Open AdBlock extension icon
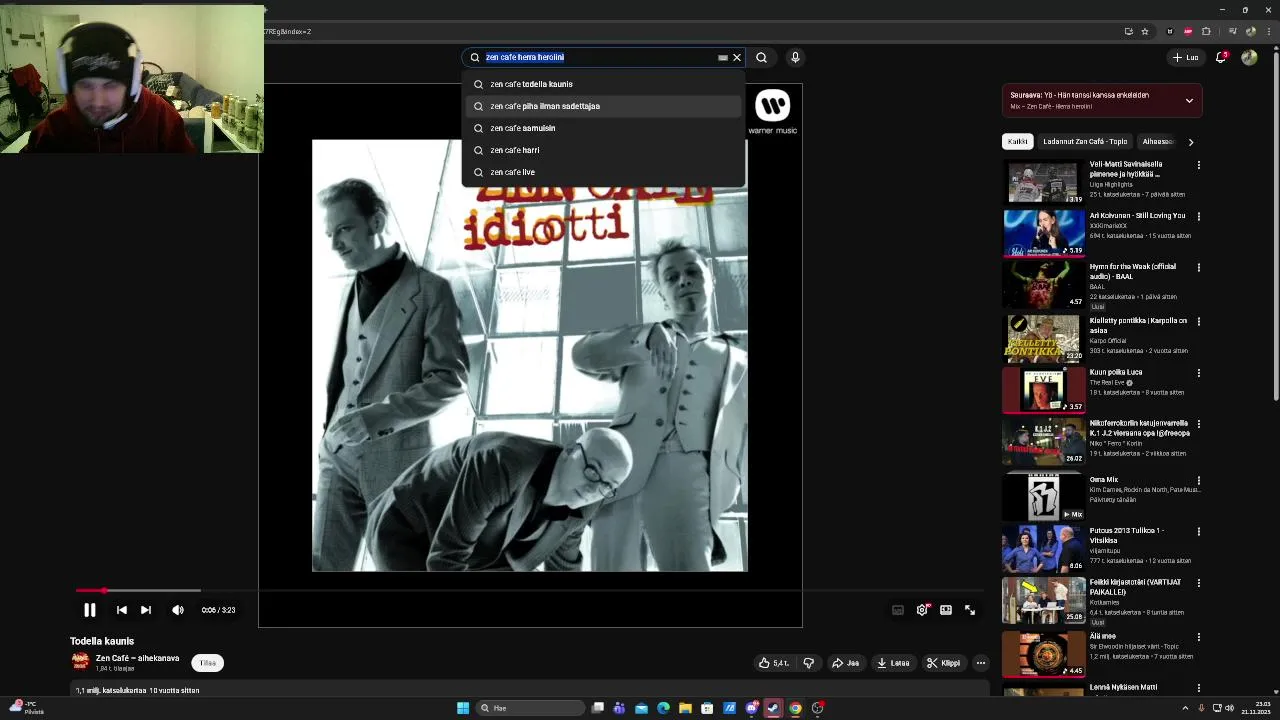Screen dimensions: 1280x720 coord(1188,31)
